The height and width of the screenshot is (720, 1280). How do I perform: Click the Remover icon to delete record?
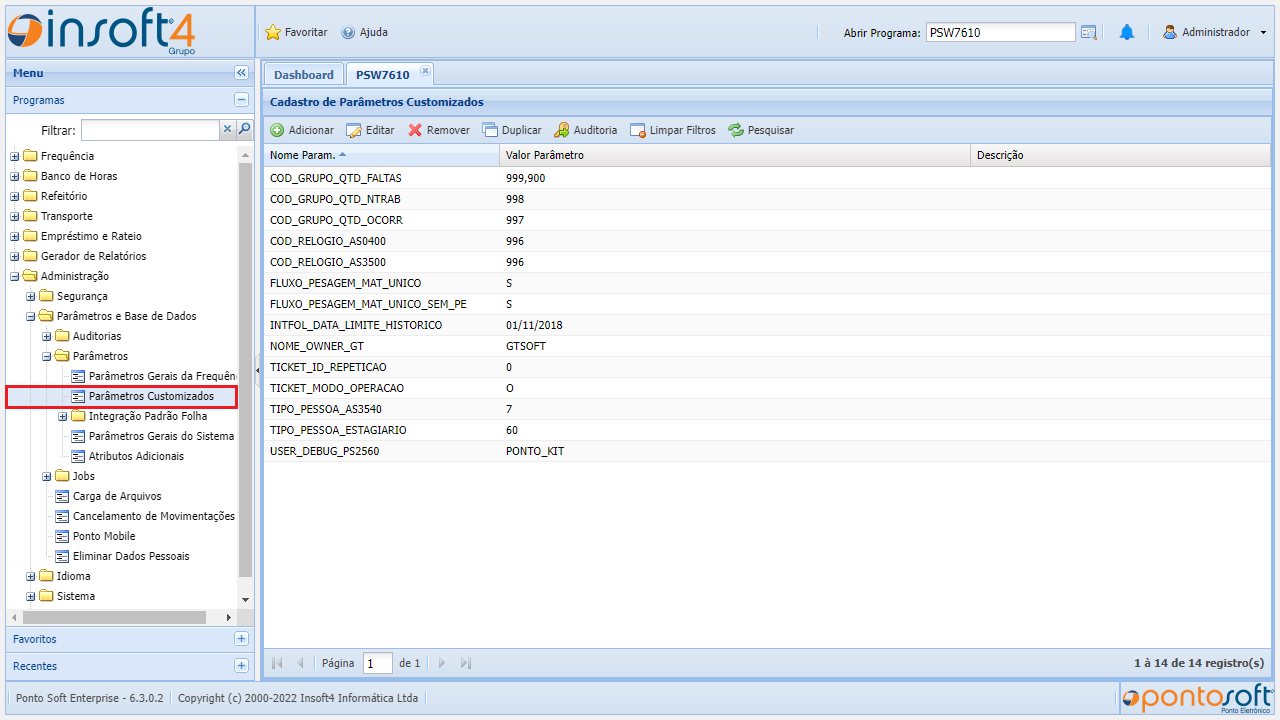[414, 129]
